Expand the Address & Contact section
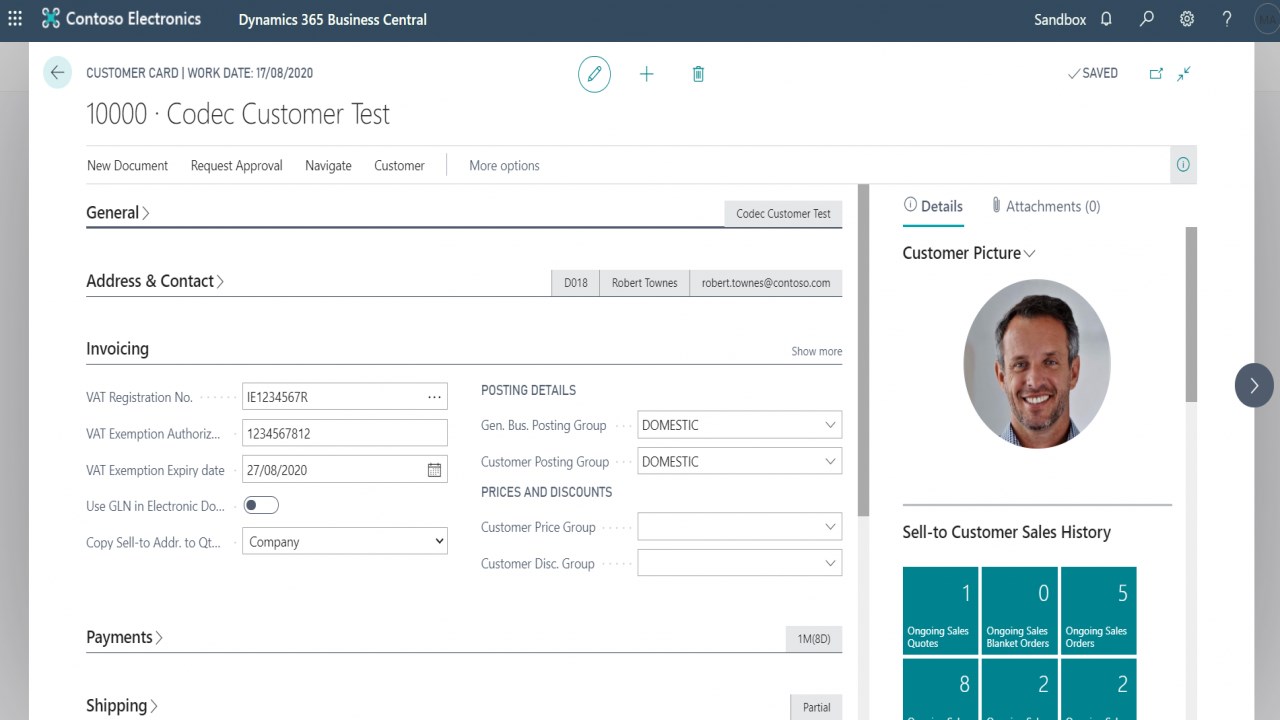Image resolution: width=1280 pixels, height=720 pixels. tap(155, 281)
